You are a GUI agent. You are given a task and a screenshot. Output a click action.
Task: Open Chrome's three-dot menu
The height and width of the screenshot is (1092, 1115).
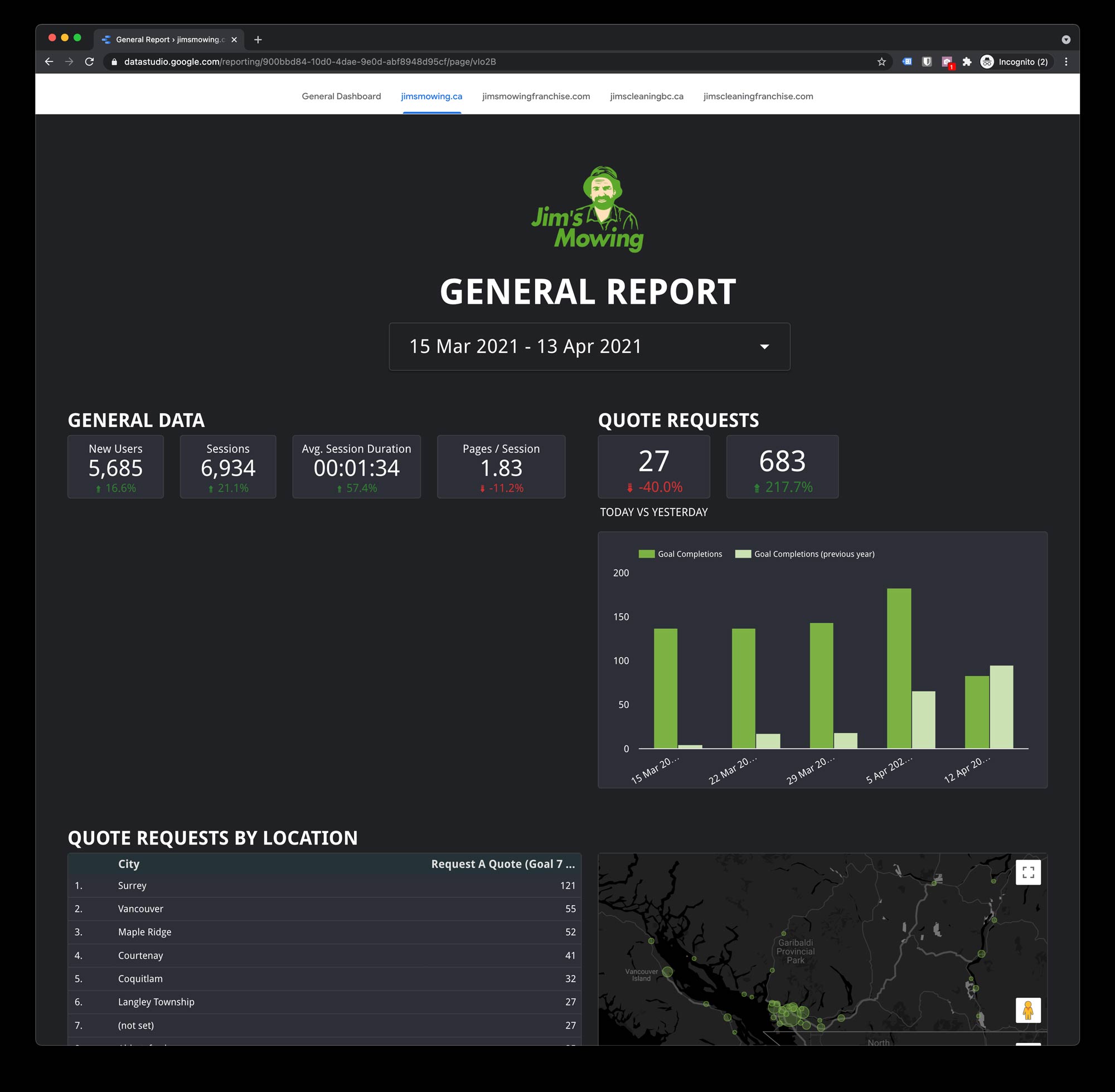pyautogui.click(x=1066, y=62)
